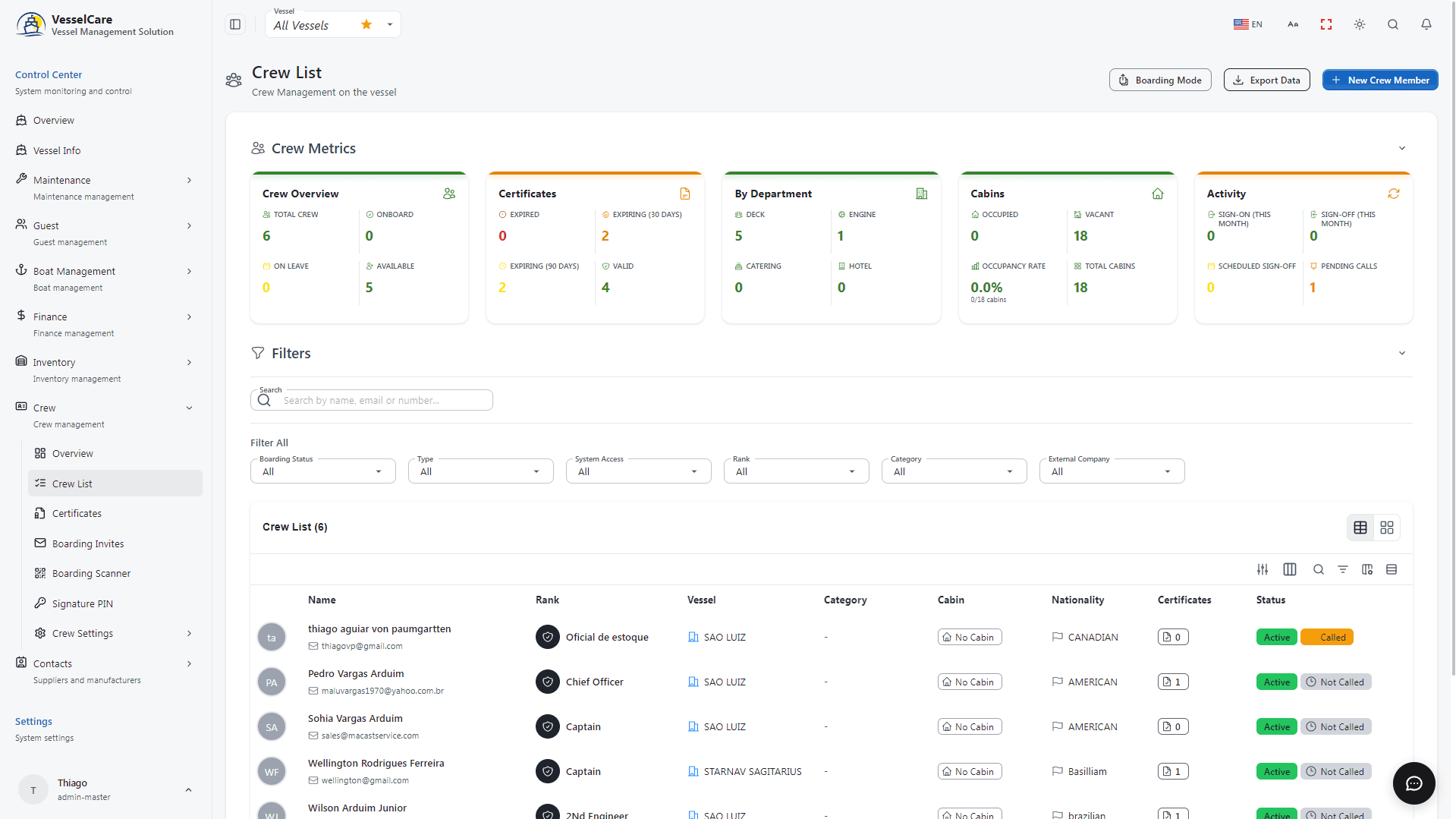This screenshot has height=819, width=1456.
Task: Click the fullscreen icon in top bar
Action: click(1326, 24)
